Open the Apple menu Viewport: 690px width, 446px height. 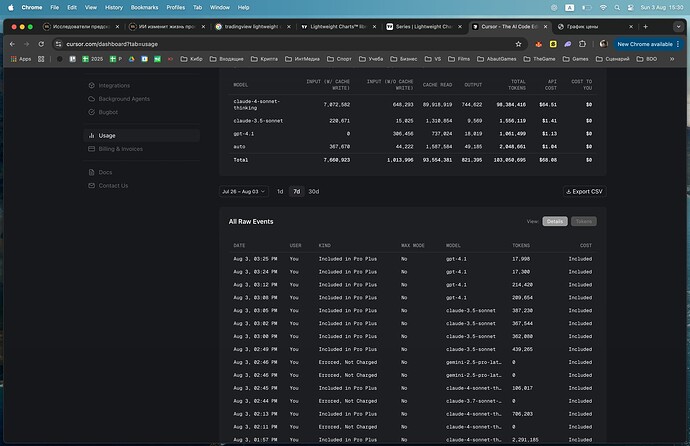[x=11, y=7]
